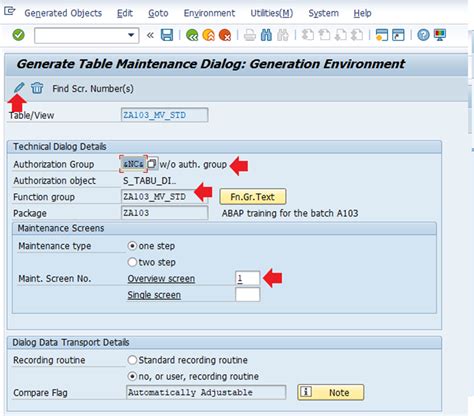Image resolution: width=474 pixels, height=416 pixels.
Task: Go to Next Page icon
Action: [x=341, y=35]
